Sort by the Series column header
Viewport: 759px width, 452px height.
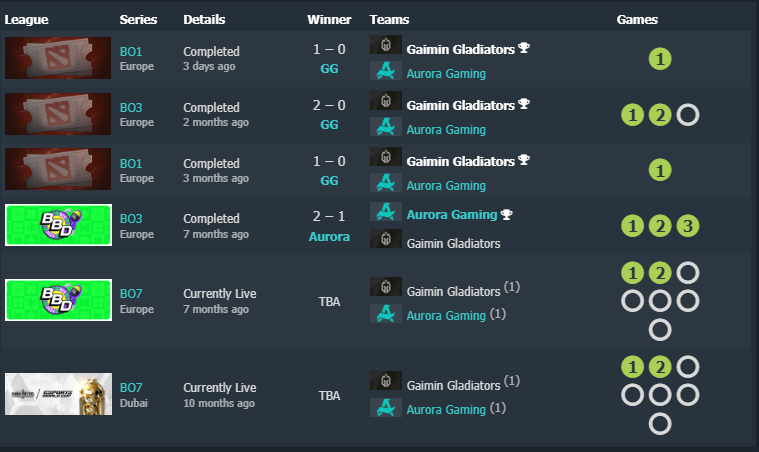[x=138, y=19]
